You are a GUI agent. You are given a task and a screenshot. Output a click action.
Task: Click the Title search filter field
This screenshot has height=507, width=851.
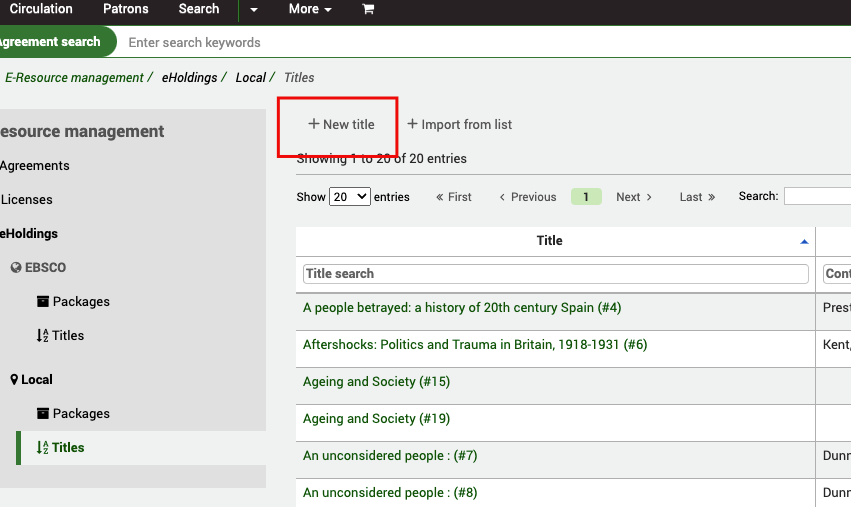click(555, 274)
